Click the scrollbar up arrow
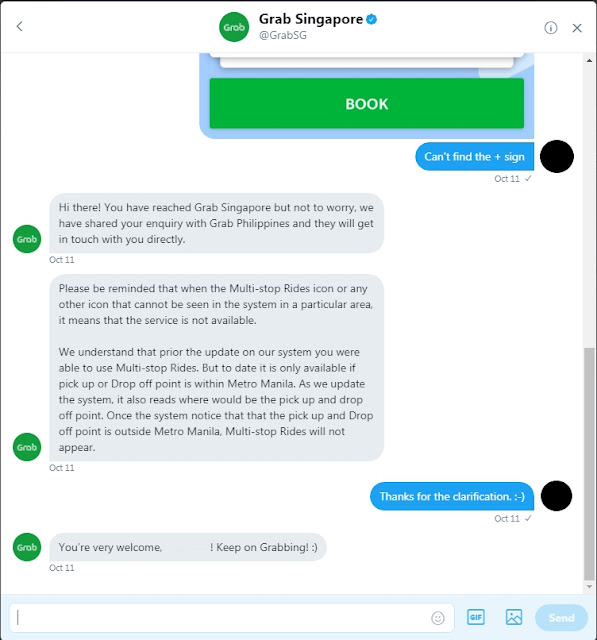Image resolution: width=597 pixels, height=640 pixels. [x=589, y=60]
